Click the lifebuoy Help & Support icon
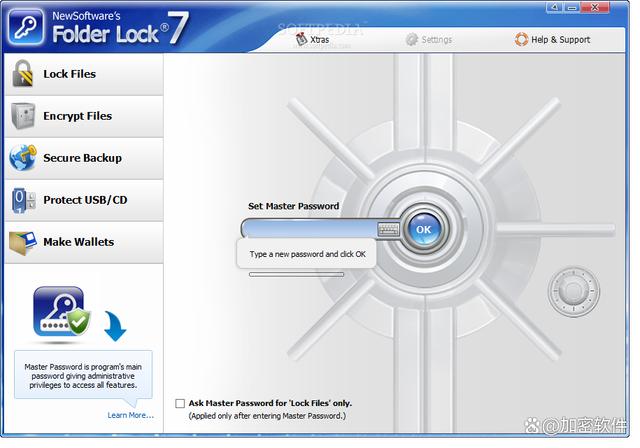This screenshot has width=640, height=448. (521, 40)
